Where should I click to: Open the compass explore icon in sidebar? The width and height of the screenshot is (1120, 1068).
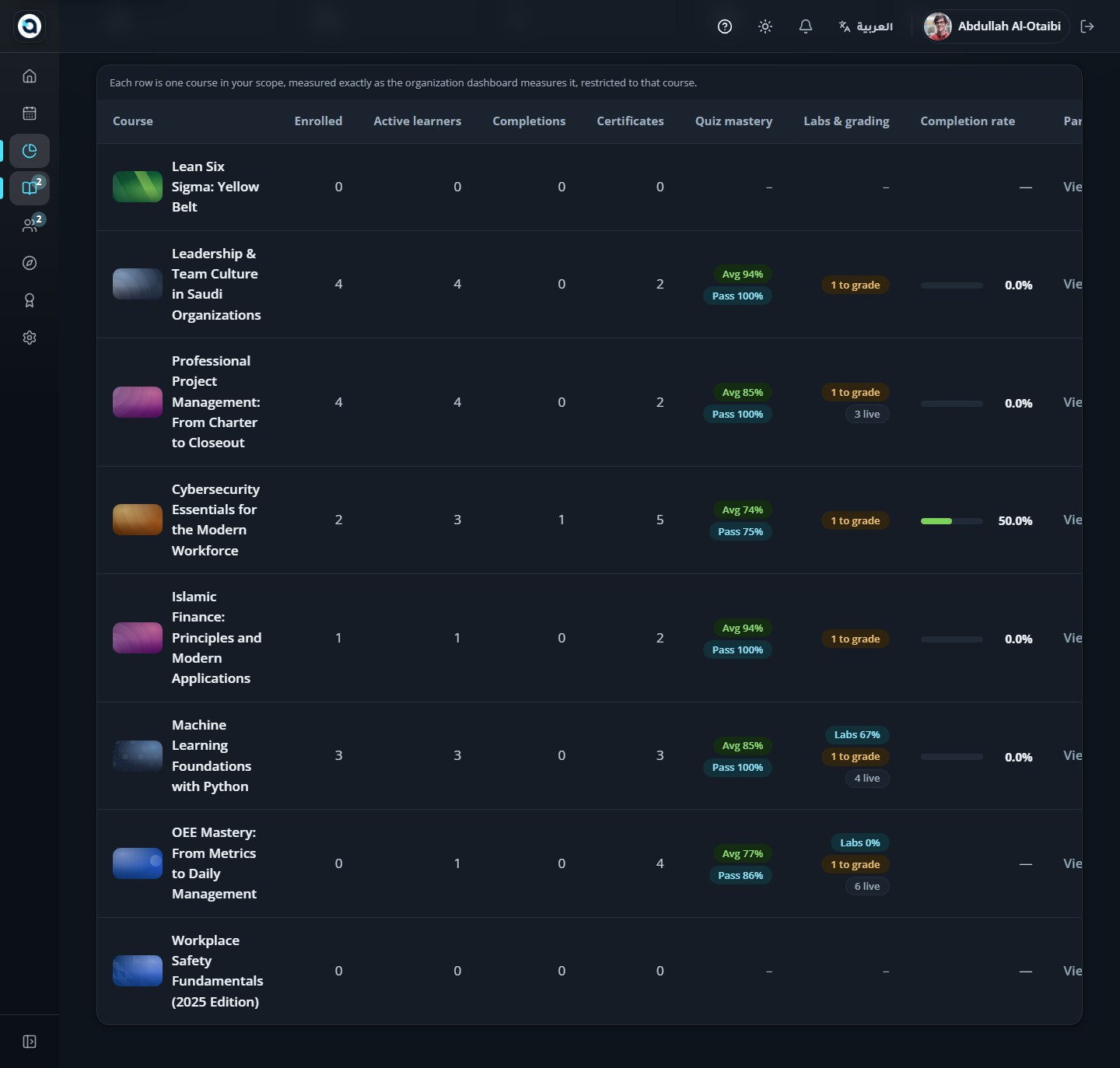point(30,263)
